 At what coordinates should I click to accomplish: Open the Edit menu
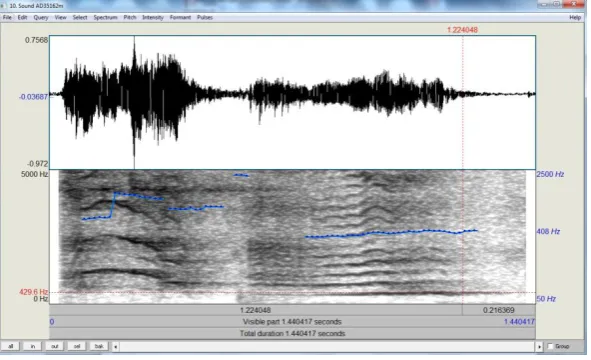[x=22, y=17]
